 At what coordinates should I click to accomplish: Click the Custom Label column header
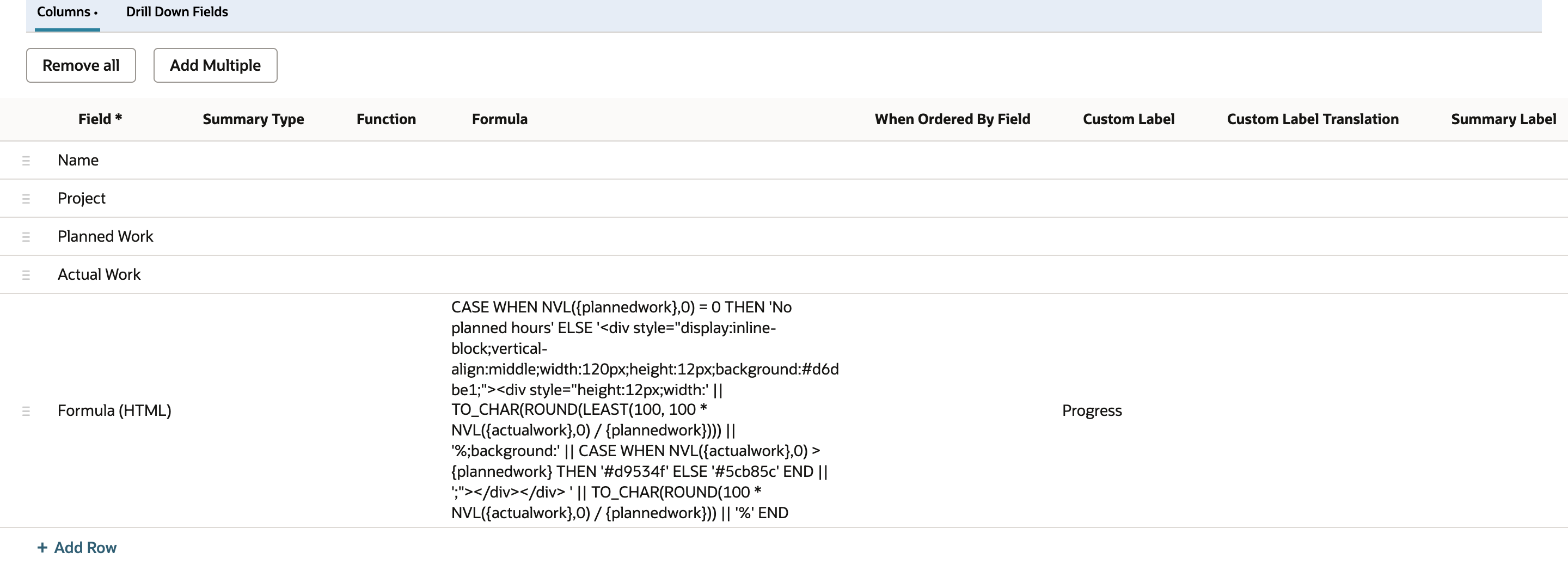[x=1129, y=119]
